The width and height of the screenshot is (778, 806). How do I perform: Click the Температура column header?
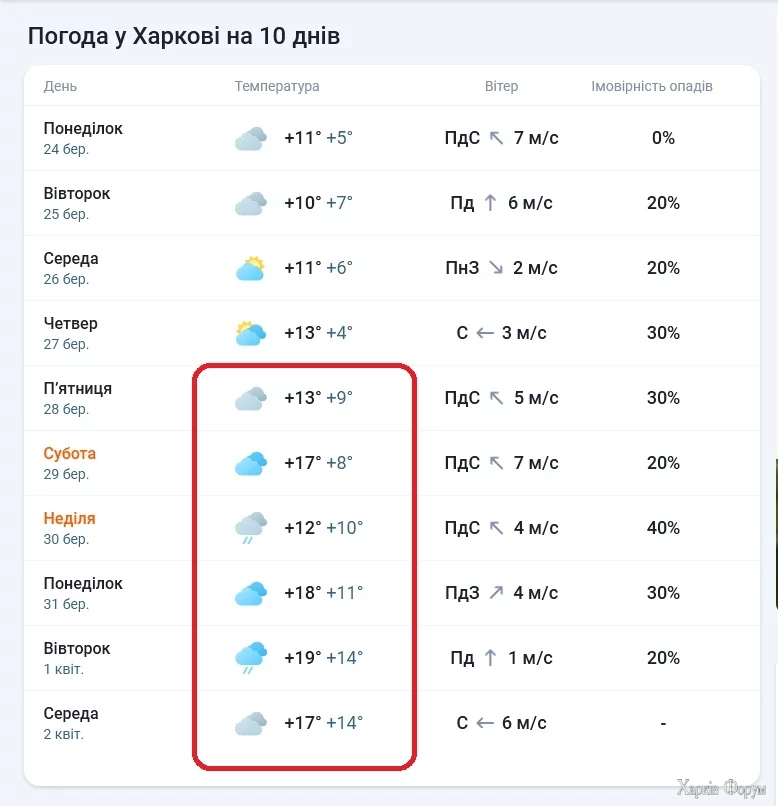pos(277,86)
